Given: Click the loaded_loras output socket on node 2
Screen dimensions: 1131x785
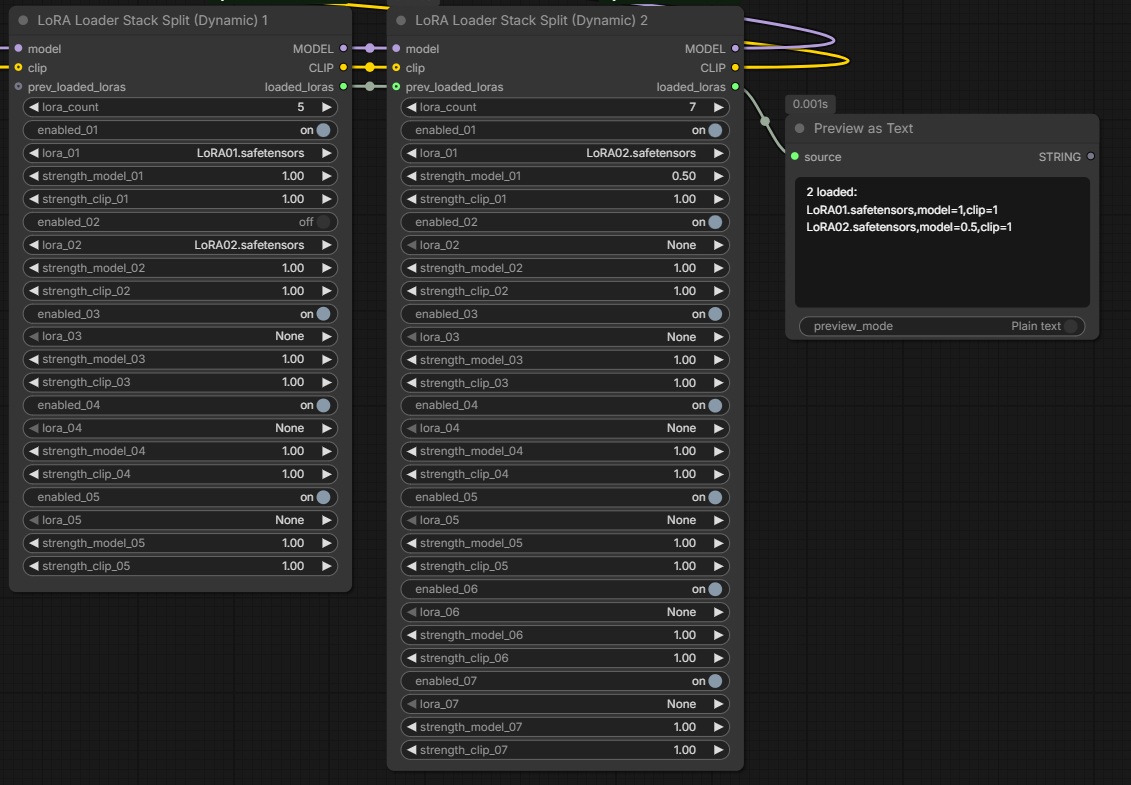Looking at the screenshot, I should click(735, 87).
